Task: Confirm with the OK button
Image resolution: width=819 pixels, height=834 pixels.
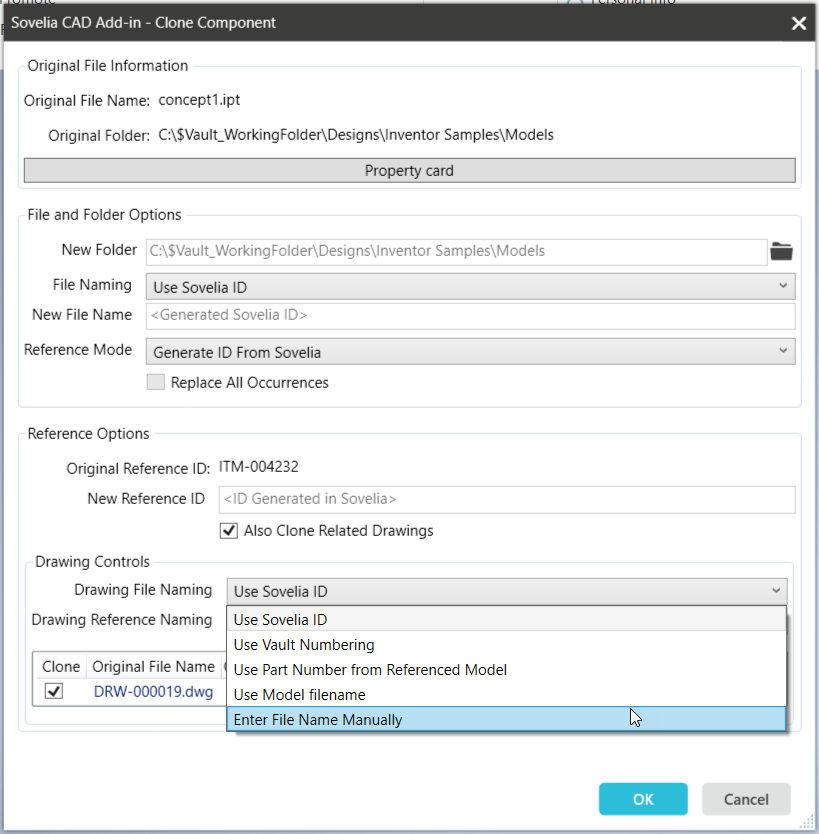Action: pos(643,799)
